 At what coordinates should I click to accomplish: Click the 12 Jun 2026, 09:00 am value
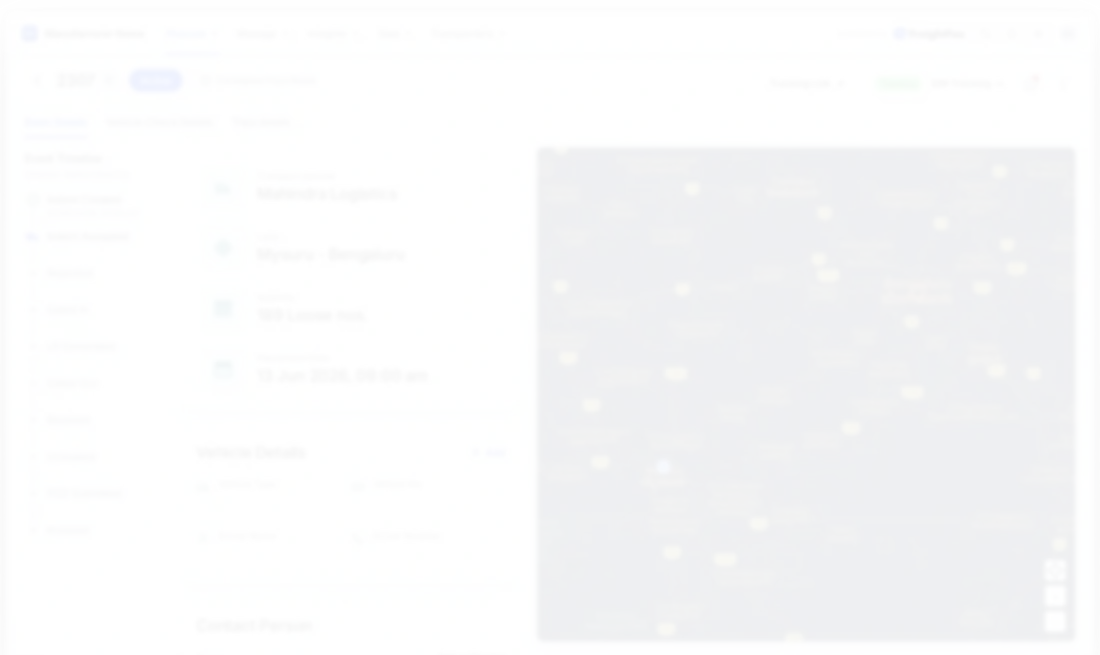(x=342, y=376)
